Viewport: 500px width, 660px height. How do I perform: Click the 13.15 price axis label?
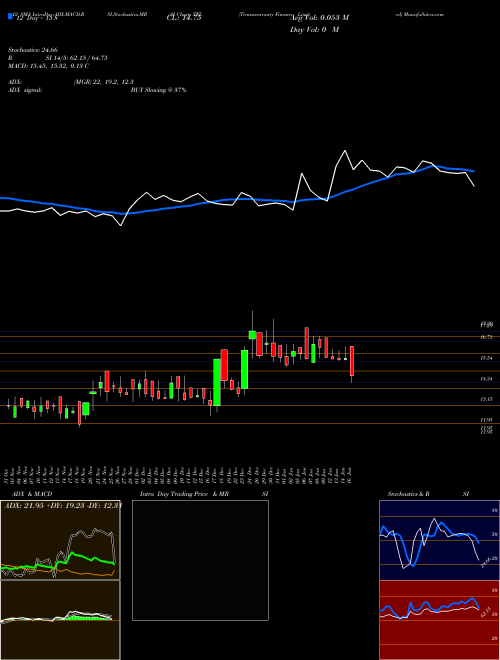[487, 399]
